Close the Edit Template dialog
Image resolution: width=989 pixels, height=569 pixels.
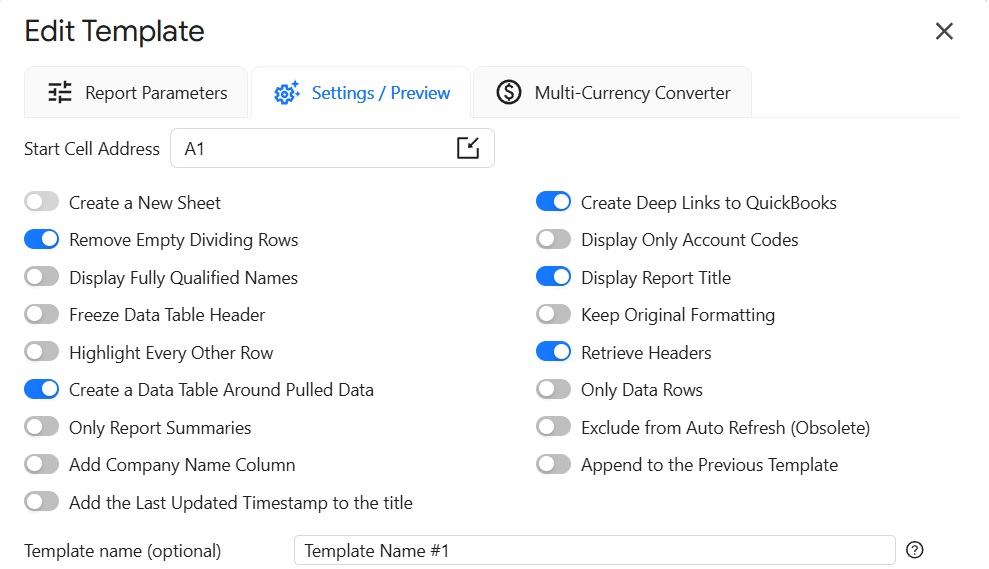tap(943, 32)
